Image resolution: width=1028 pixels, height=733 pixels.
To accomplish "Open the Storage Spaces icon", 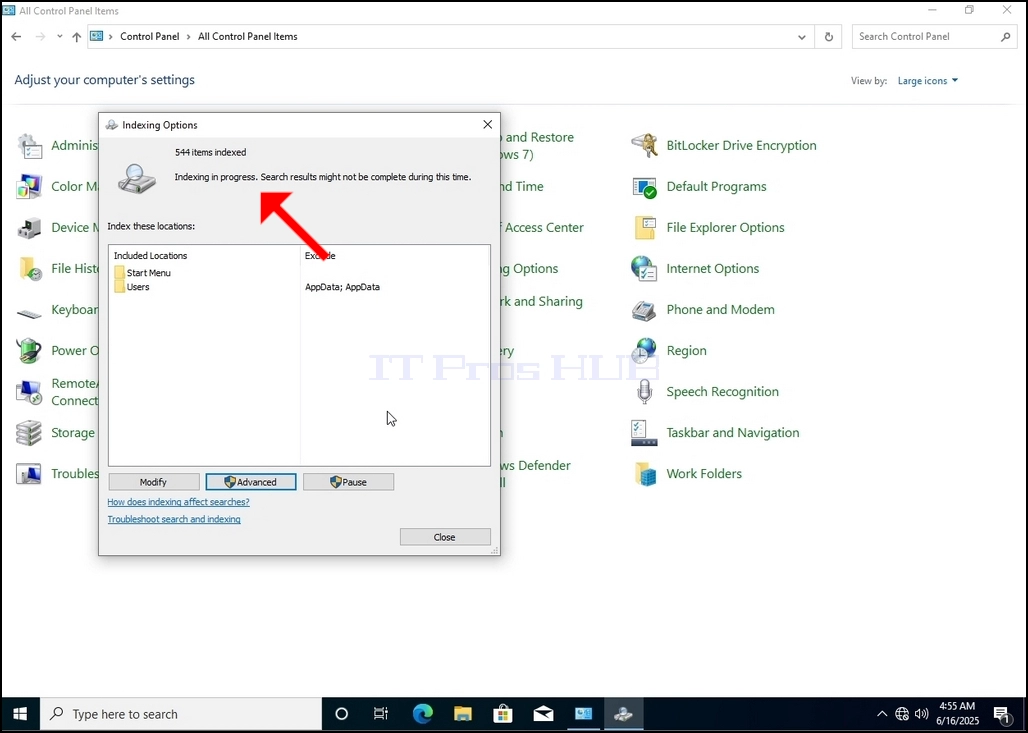I will tap(30, 433).
